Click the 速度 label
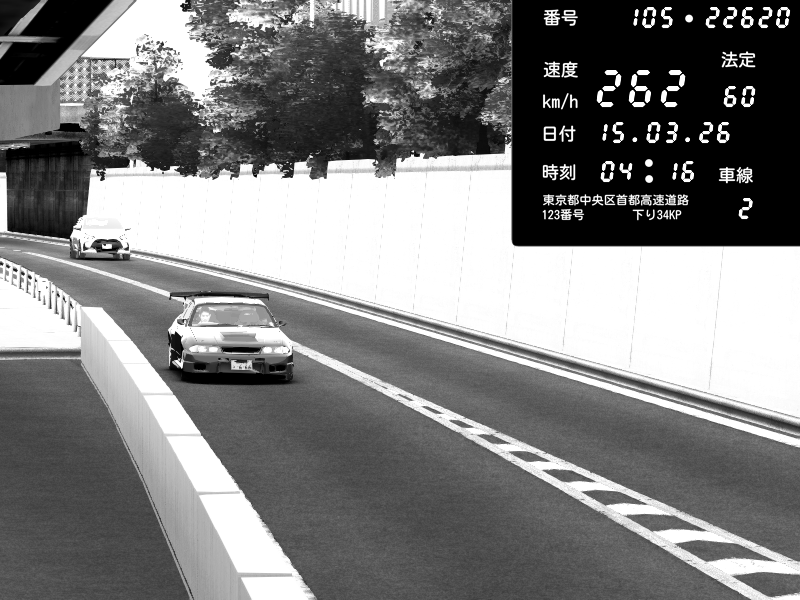 click(560, 70)
